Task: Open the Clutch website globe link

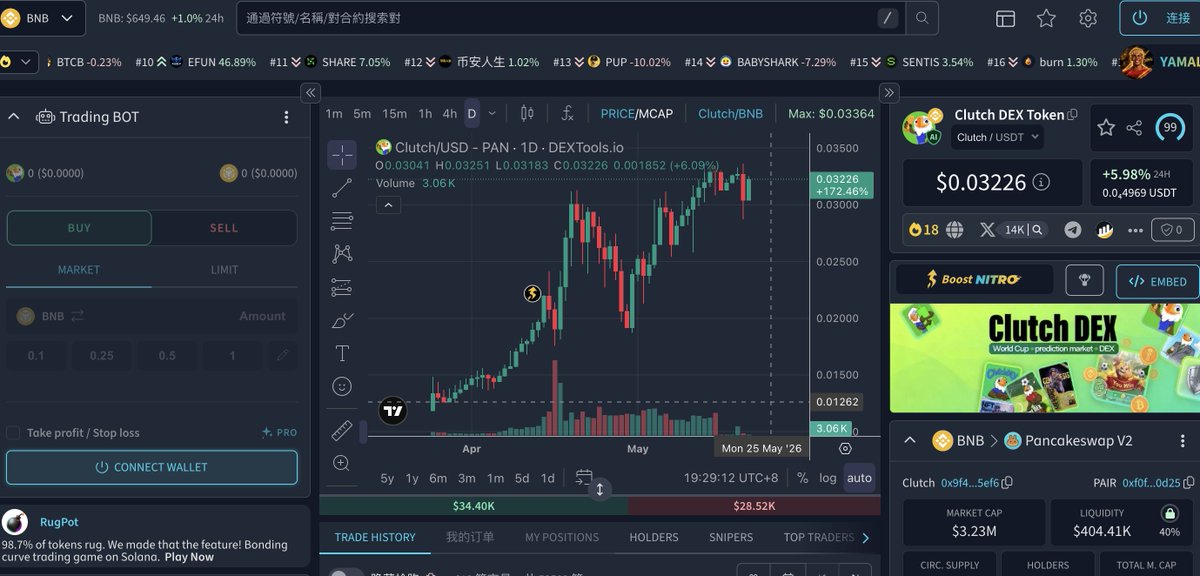Action: 955,230
